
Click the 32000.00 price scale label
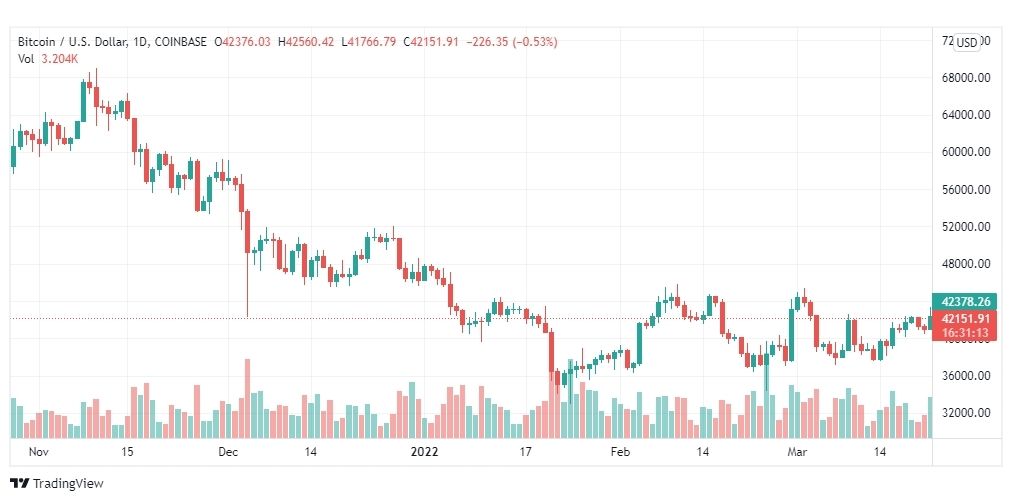coord(965,413)
